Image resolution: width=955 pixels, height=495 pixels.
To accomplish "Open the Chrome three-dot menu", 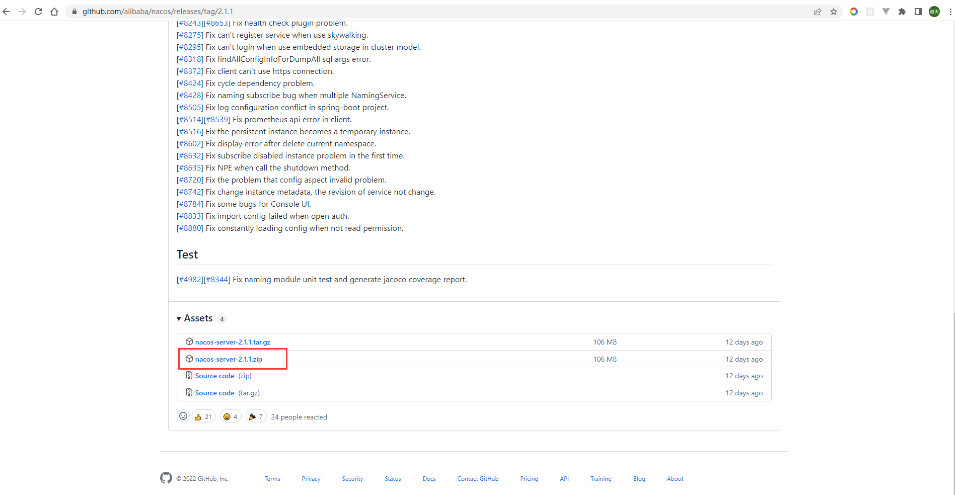I will (x=950, y=12).
